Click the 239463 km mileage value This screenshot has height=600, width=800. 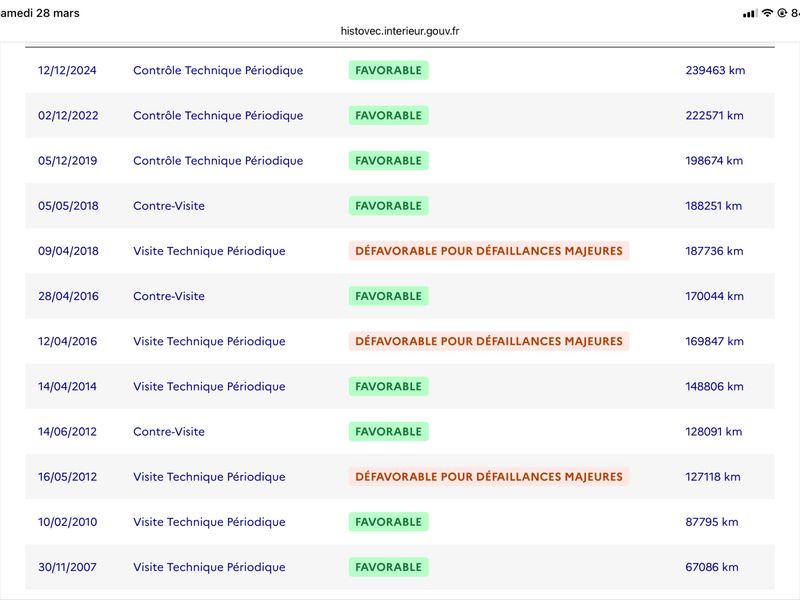coord(715,70)
